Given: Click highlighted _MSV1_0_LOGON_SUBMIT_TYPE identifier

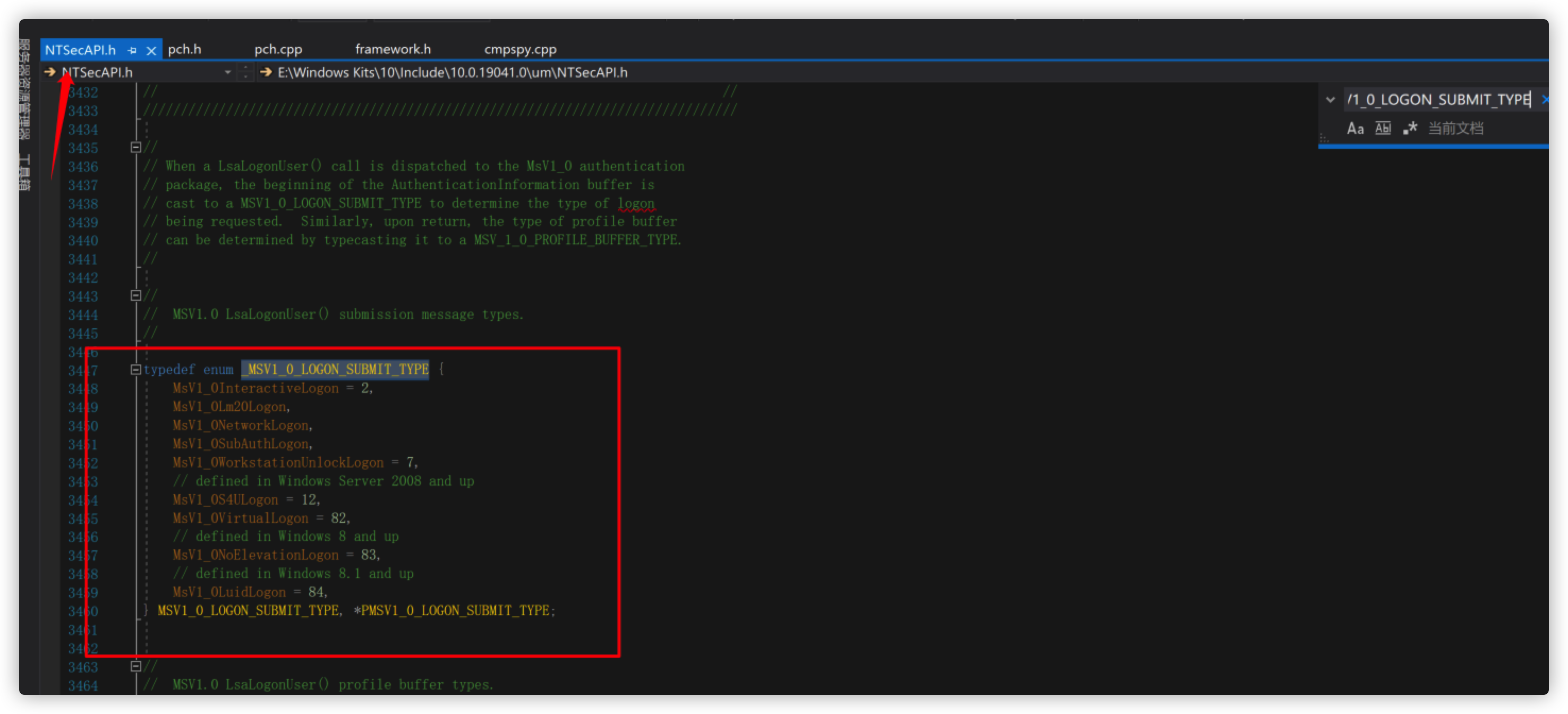Looking at the screenshot, I should coord(335,369).
